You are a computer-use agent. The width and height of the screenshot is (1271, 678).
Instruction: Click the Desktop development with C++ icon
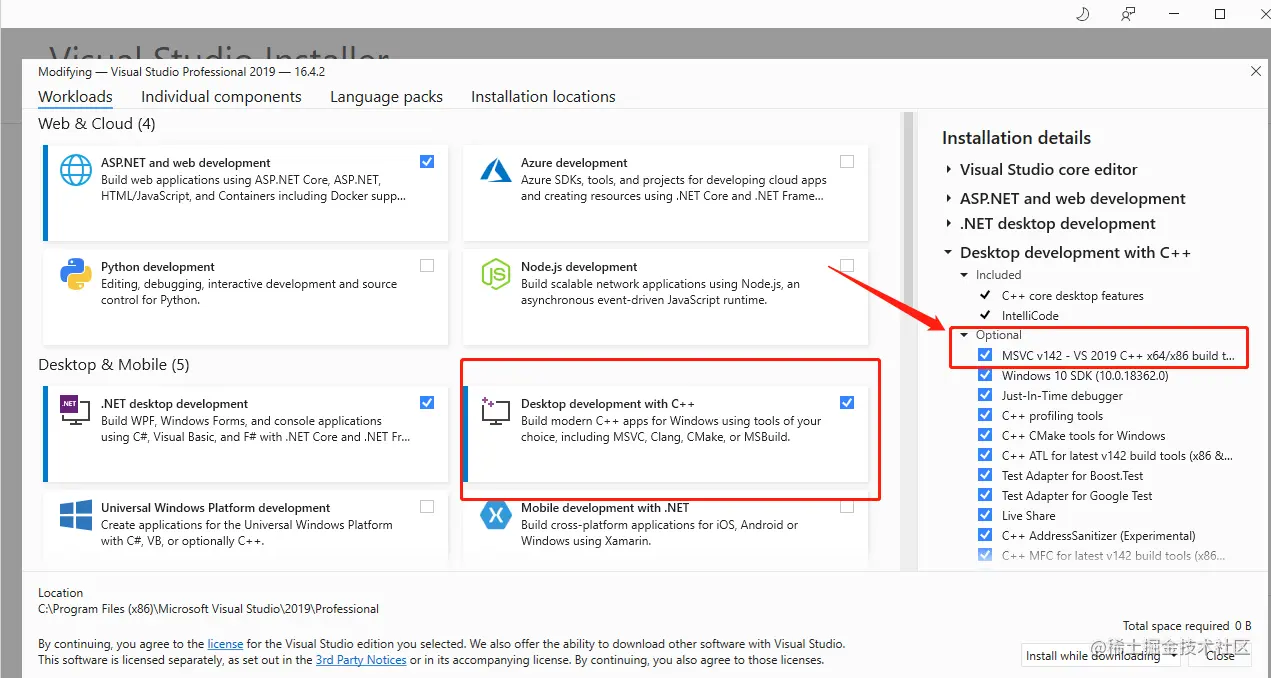point(496,410)
